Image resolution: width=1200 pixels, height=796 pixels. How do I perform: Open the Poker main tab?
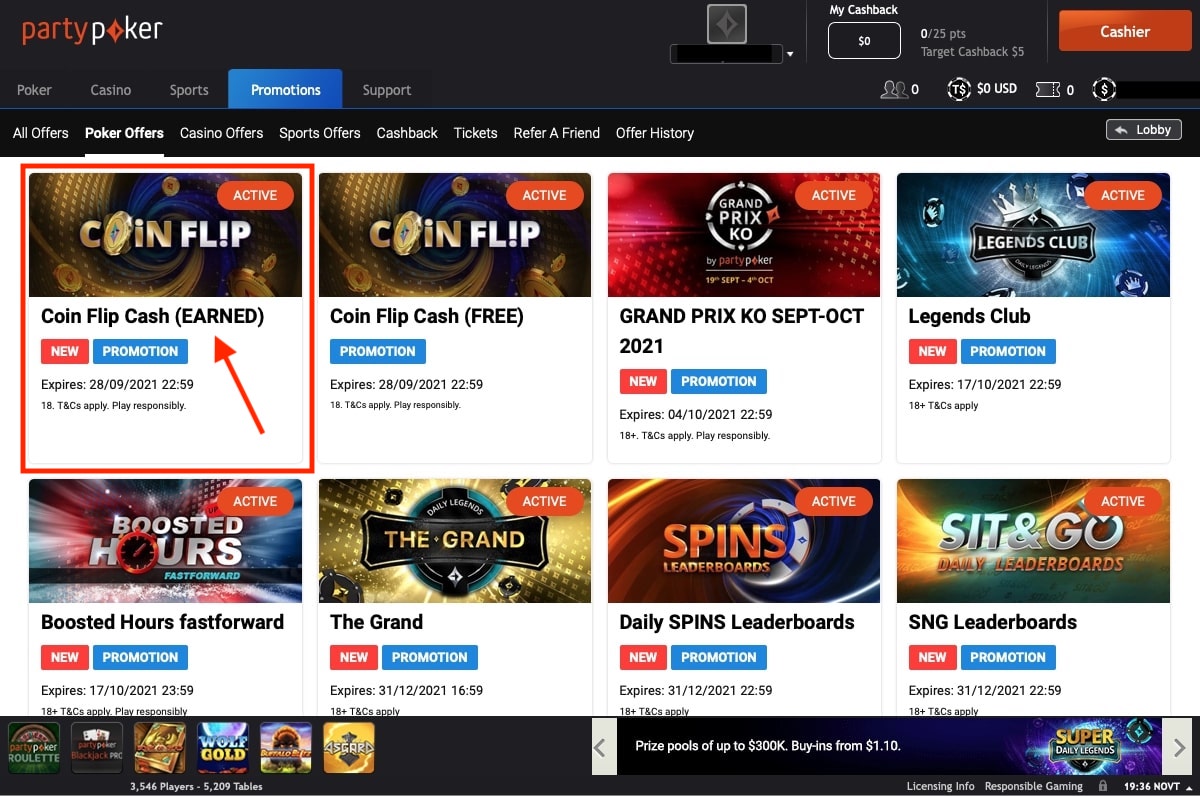click(34, 90)
